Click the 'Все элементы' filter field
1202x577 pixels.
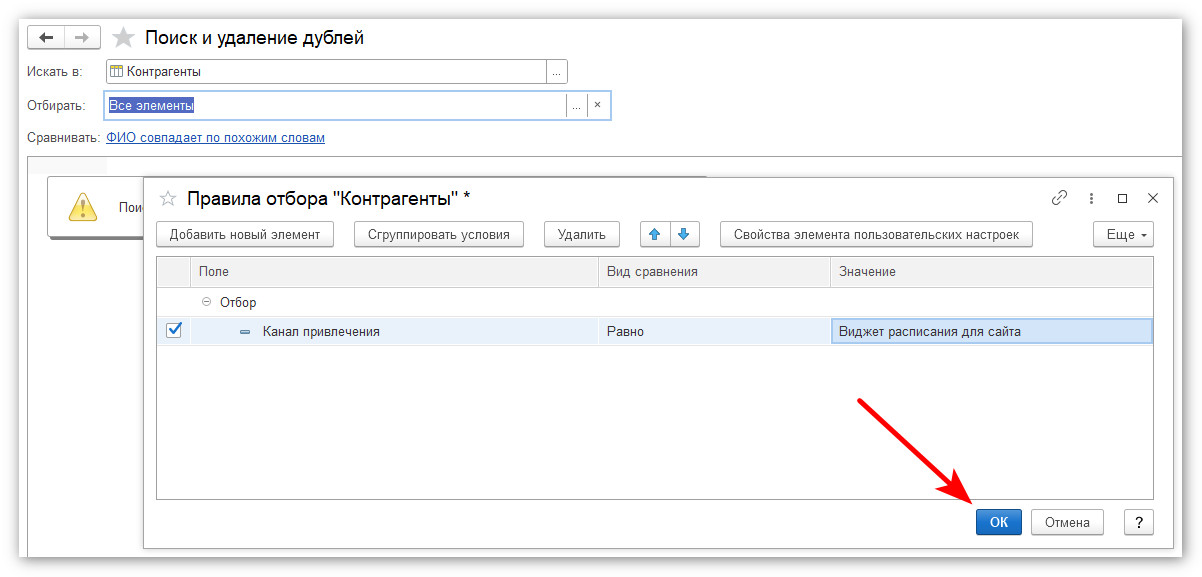[335, 105]
